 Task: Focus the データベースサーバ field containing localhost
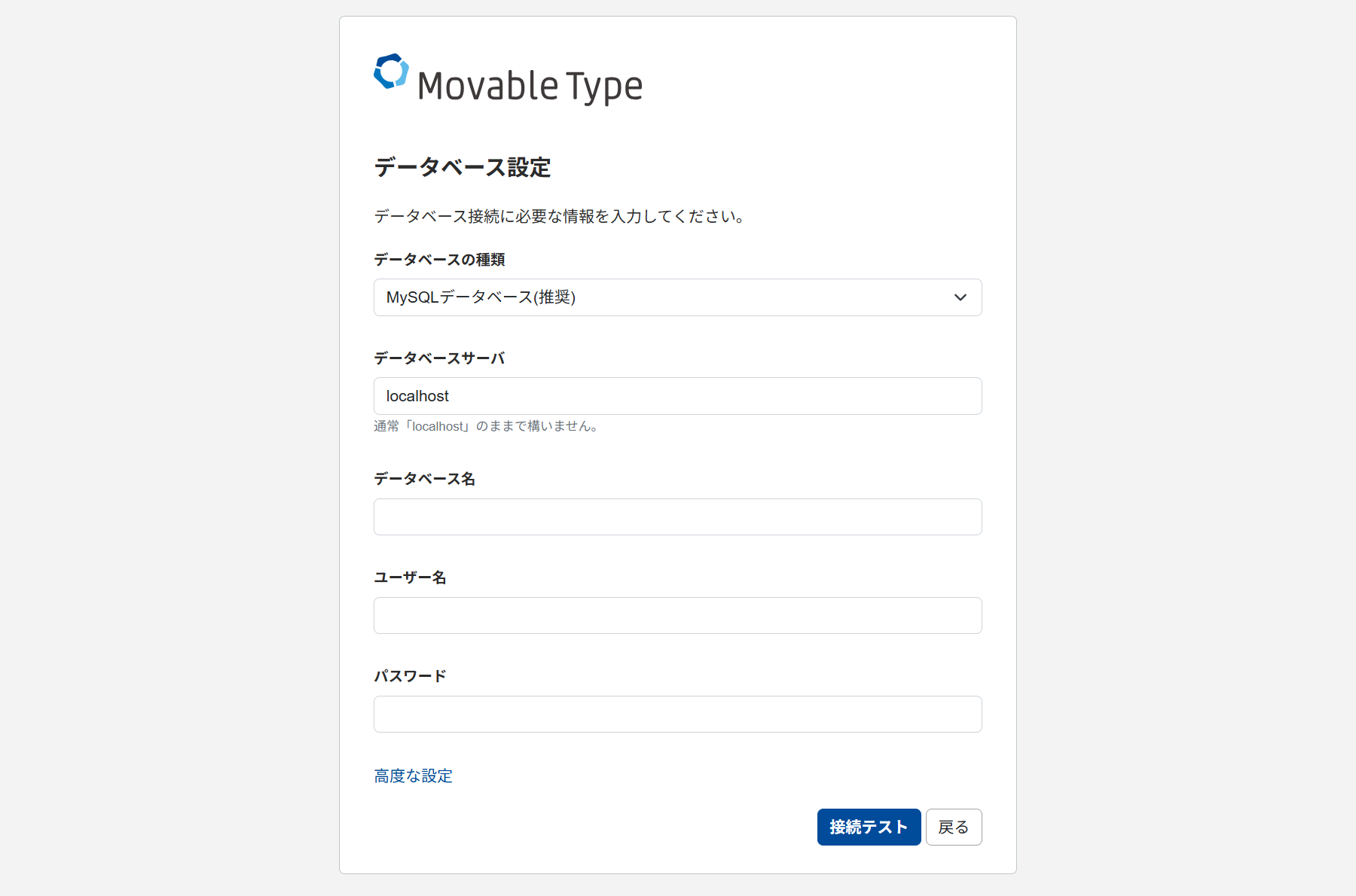tap(677, 396)
